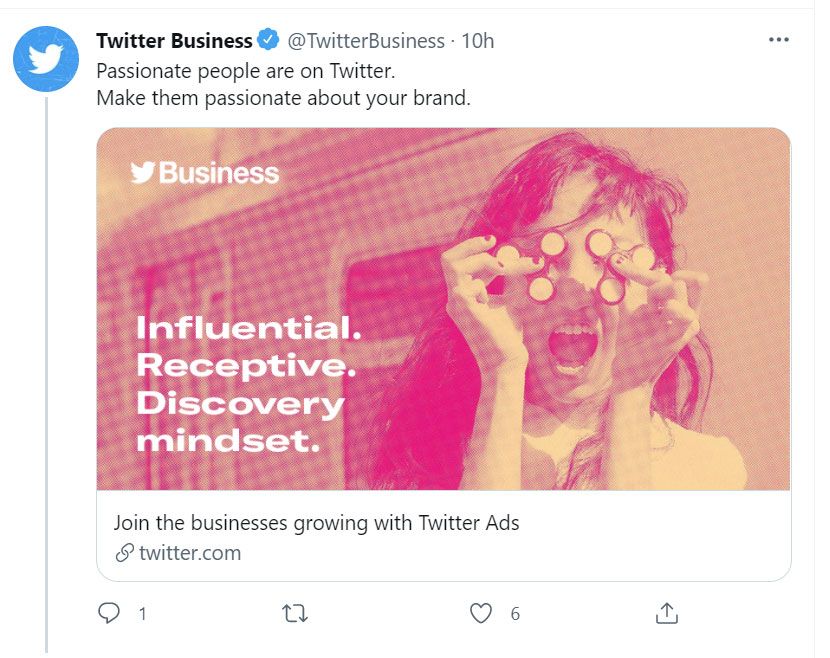The width and height of the screenshot is (830, 658).
Task: Retweet the Twitter Business post
Action: [x=295, y=613]
